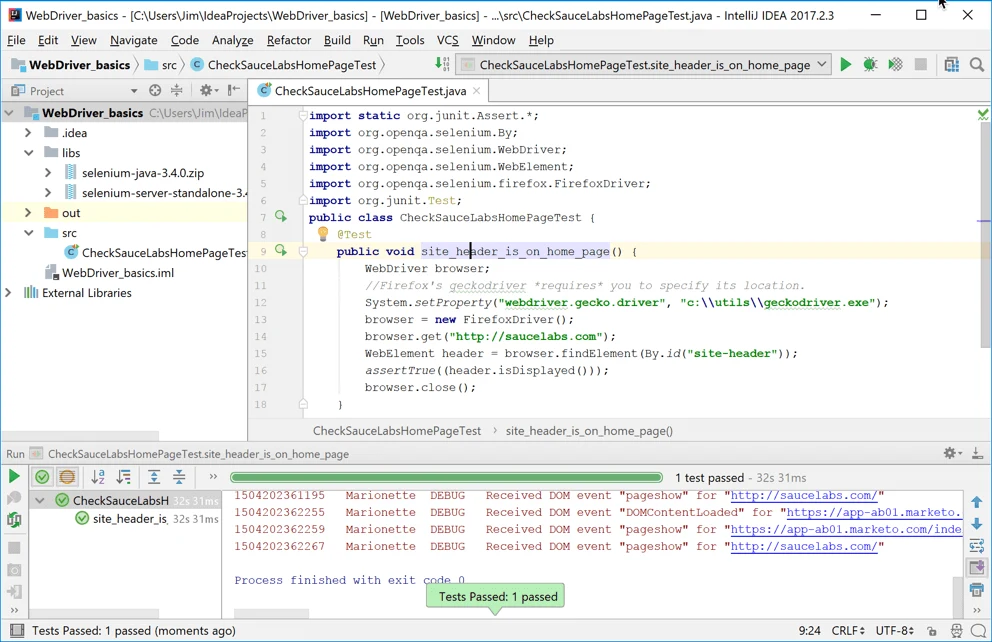Open the Refactor menu
The height and width of the screenshot is (642, 992).
click(288, 40)
